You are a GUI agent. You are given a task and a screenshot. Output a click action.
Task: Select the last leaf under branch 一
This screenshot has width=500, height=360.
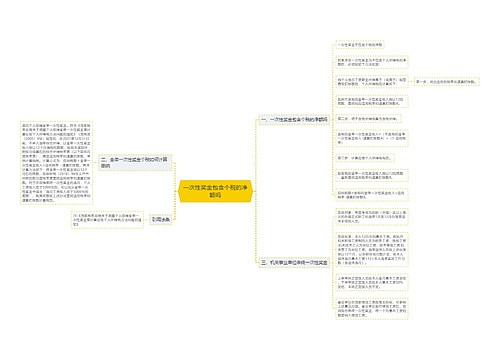point(372,195)
